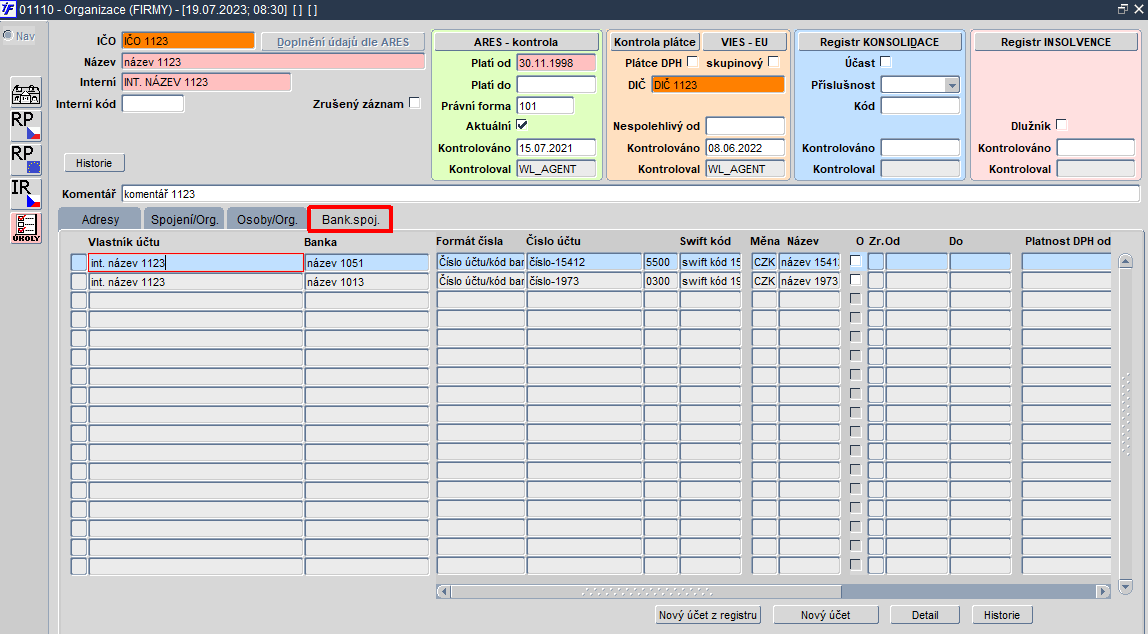Click the horizontal scrollbar thumb

646,591
